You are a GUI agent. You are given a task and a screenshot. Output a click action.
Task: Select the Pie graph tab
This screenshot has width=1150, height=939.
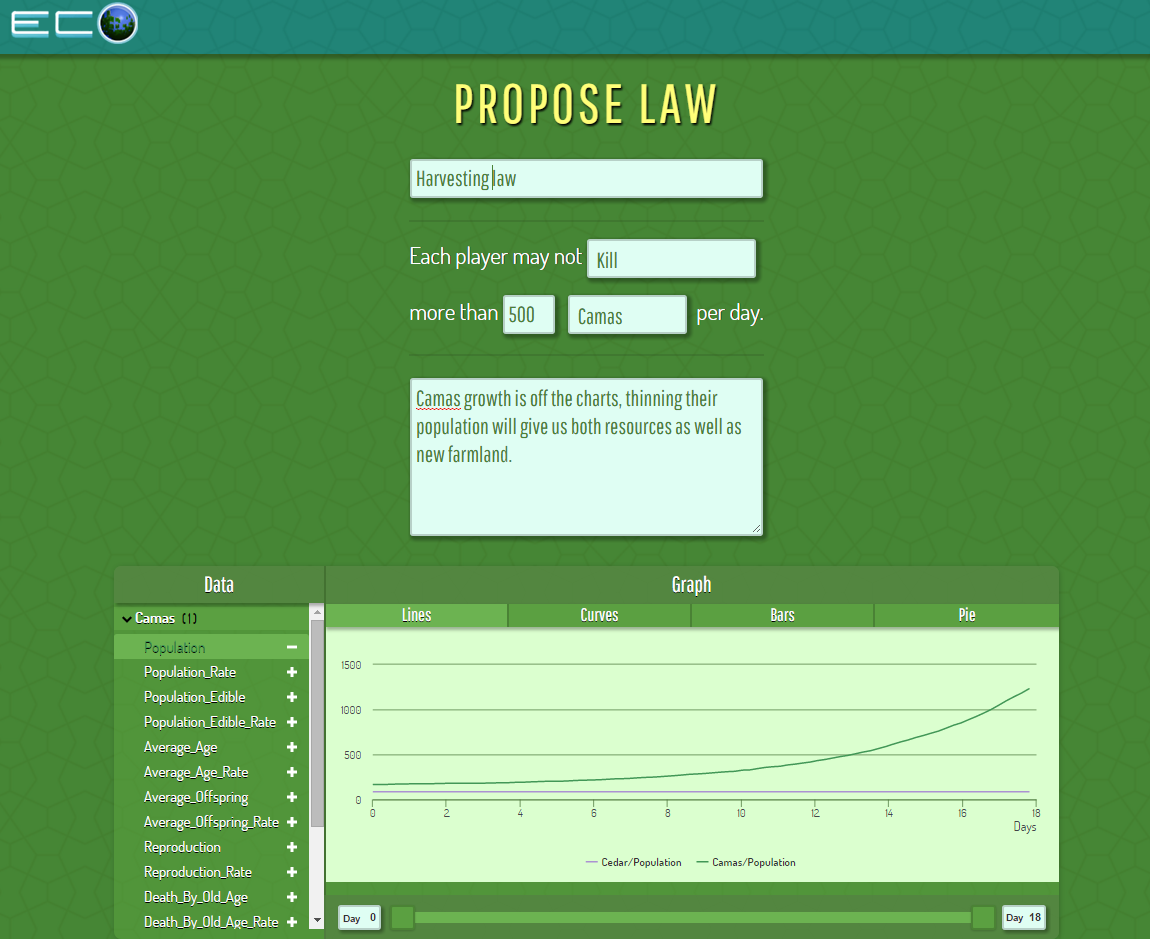[x=966, y=615]
